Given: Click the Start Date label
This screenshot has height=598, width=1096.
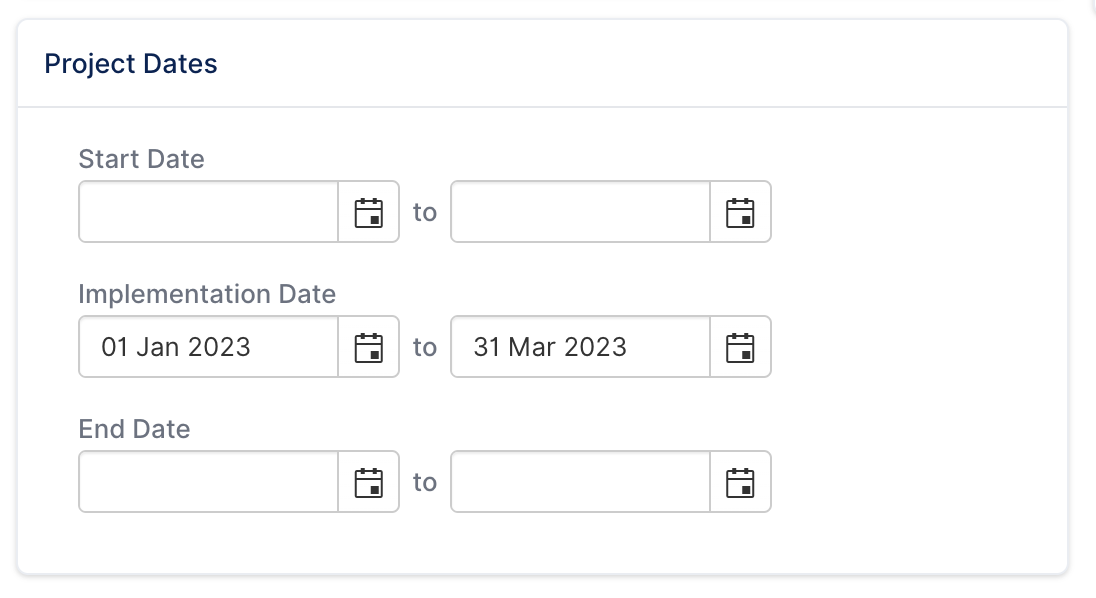Looking at the screenshot, I should (141, 159).
